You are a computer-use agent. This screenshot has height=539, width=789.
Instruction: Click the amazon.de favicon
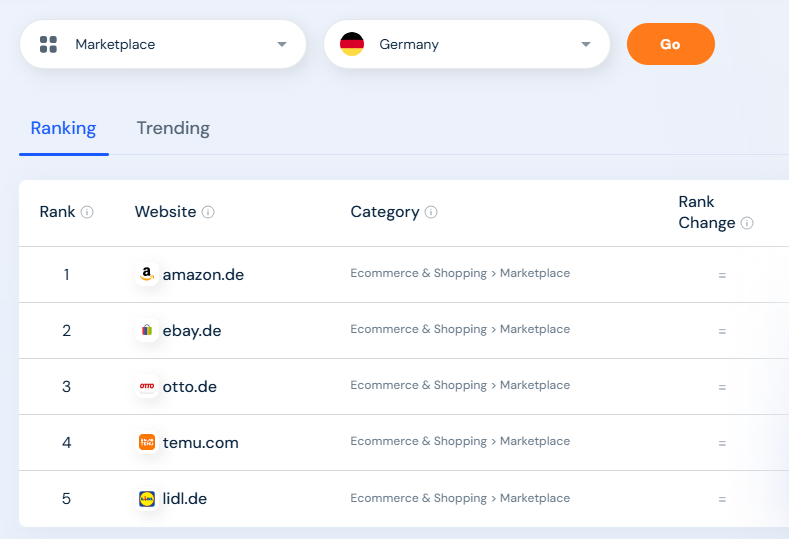147,274
